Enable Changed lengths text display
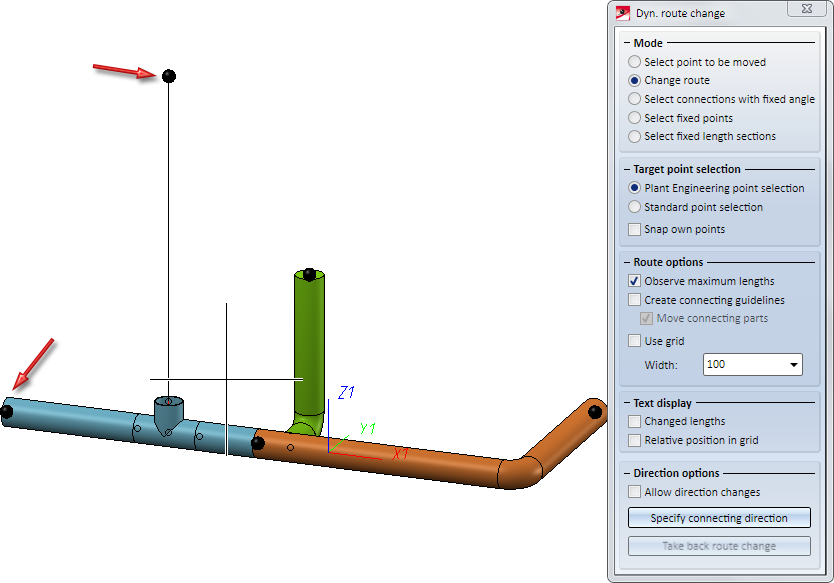The height and width of the screenshot is (583, 834). tap(634, 421)
